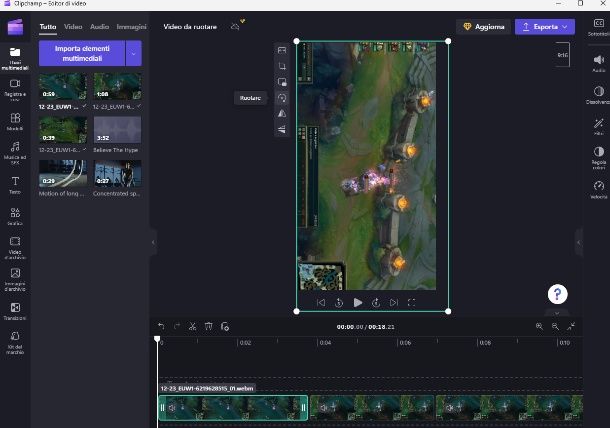This screenshot has height=428, width=610.
Task: Zoom in on the timeline
Action: coord(539,326)
